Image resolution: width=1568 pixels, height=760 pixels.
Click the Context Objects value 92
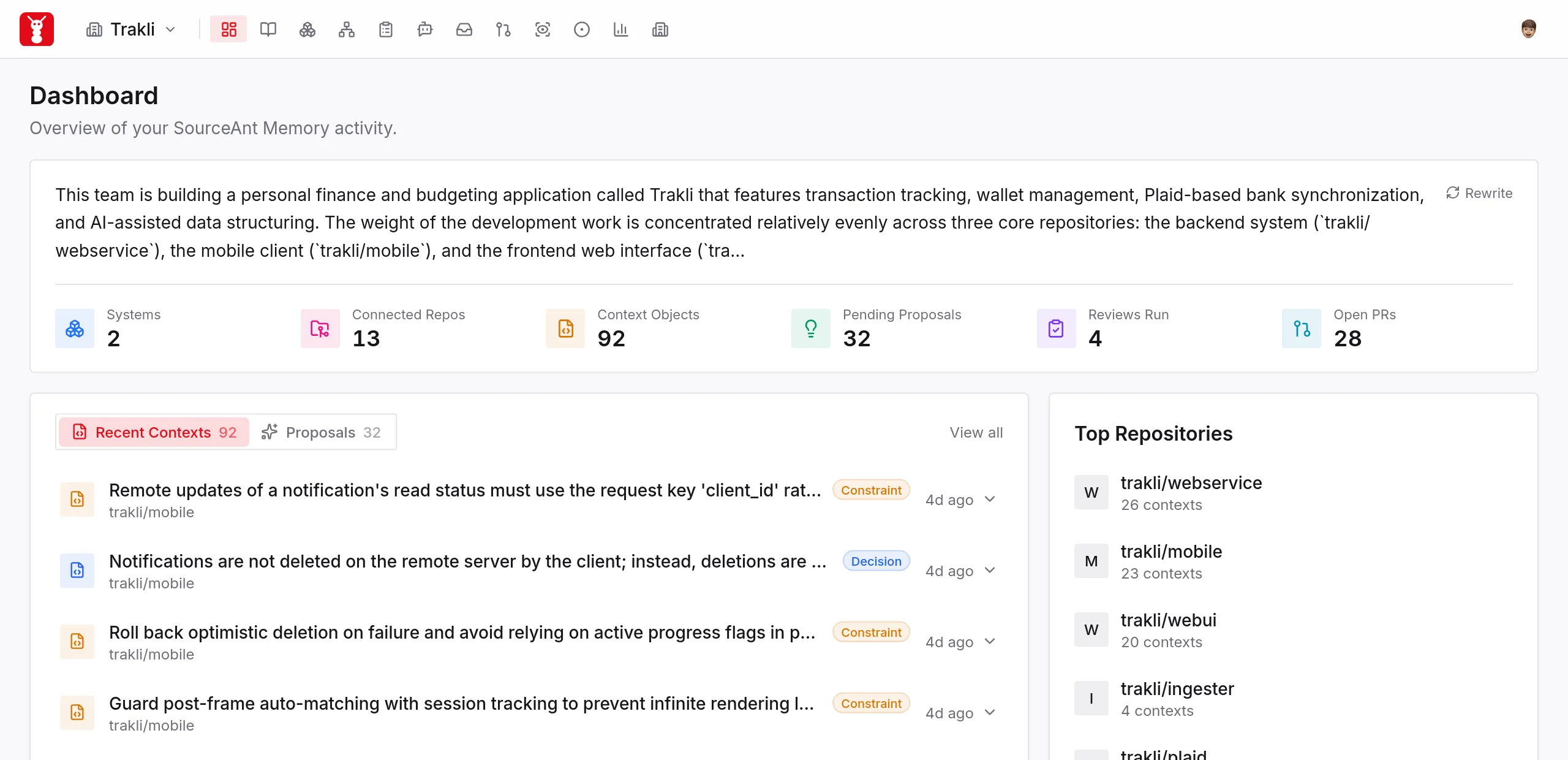click(x=611, y=338)
